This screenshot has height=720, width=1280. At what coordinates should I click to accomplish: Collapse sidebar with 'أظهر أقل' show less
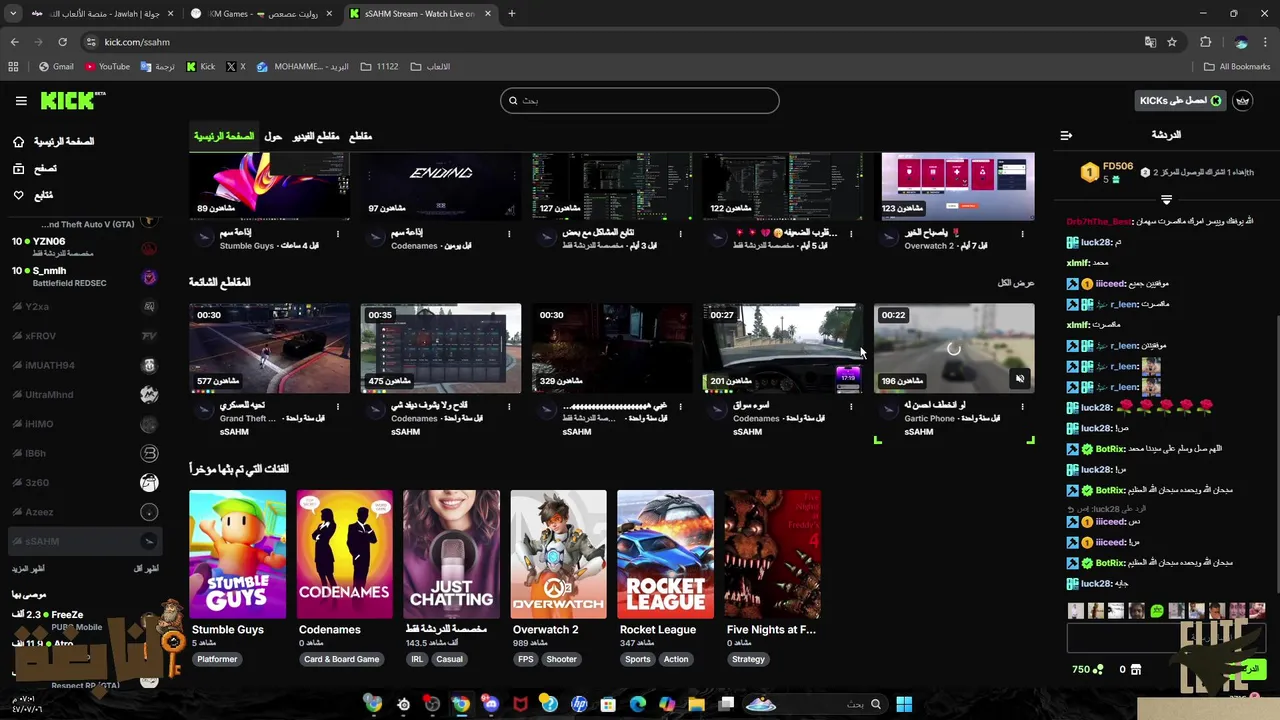pyautogui.click(x=147, y=568)
